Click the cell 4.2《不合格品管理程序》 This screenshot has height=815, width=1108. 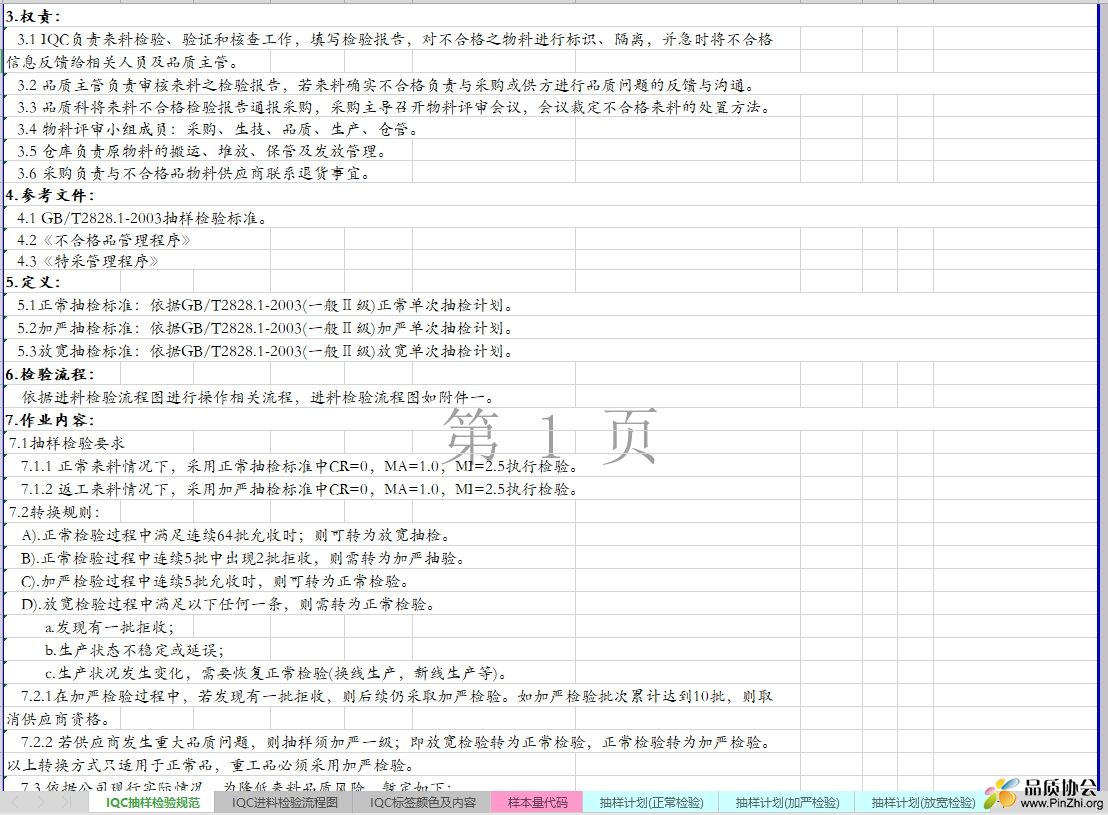pos(104,240)
